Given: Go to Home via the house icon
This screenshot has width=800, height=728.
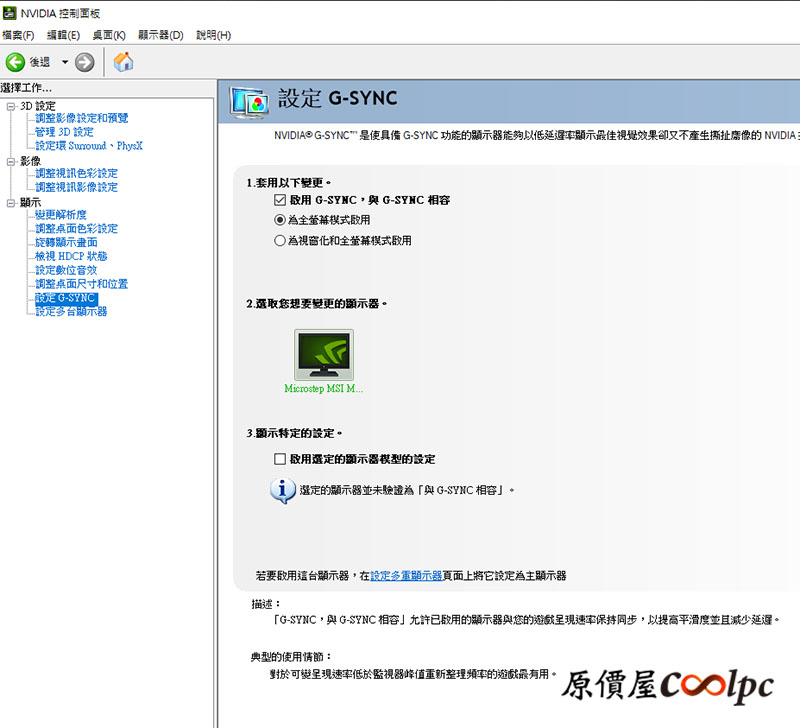Looking at the screenshot, I should (x=123, y=62).
